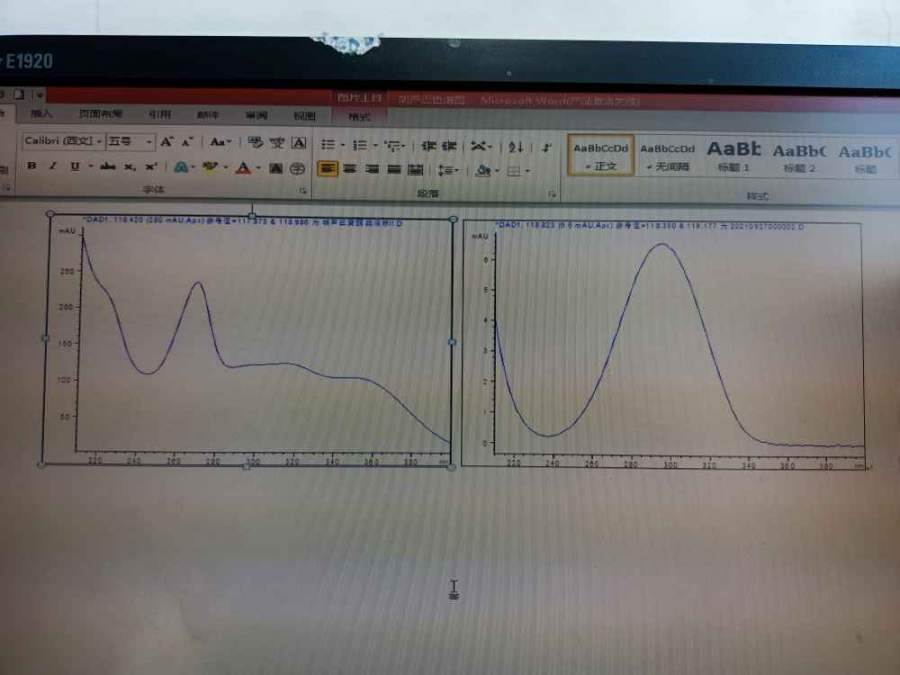Click the Sort icon
900x675 pixels.
click(515, 147)
